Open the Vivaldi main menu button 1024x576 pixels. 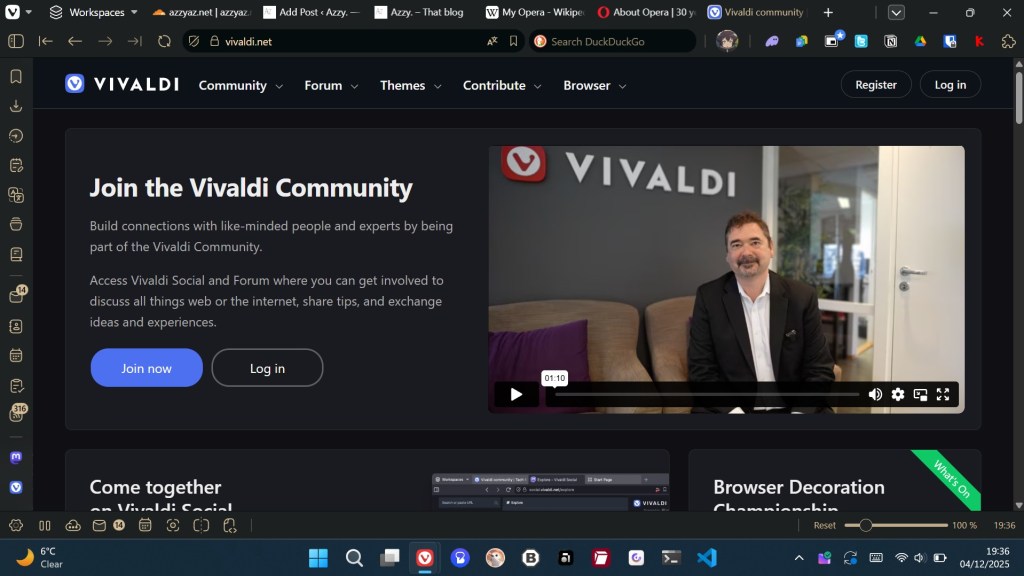click(x=18, y=12)
